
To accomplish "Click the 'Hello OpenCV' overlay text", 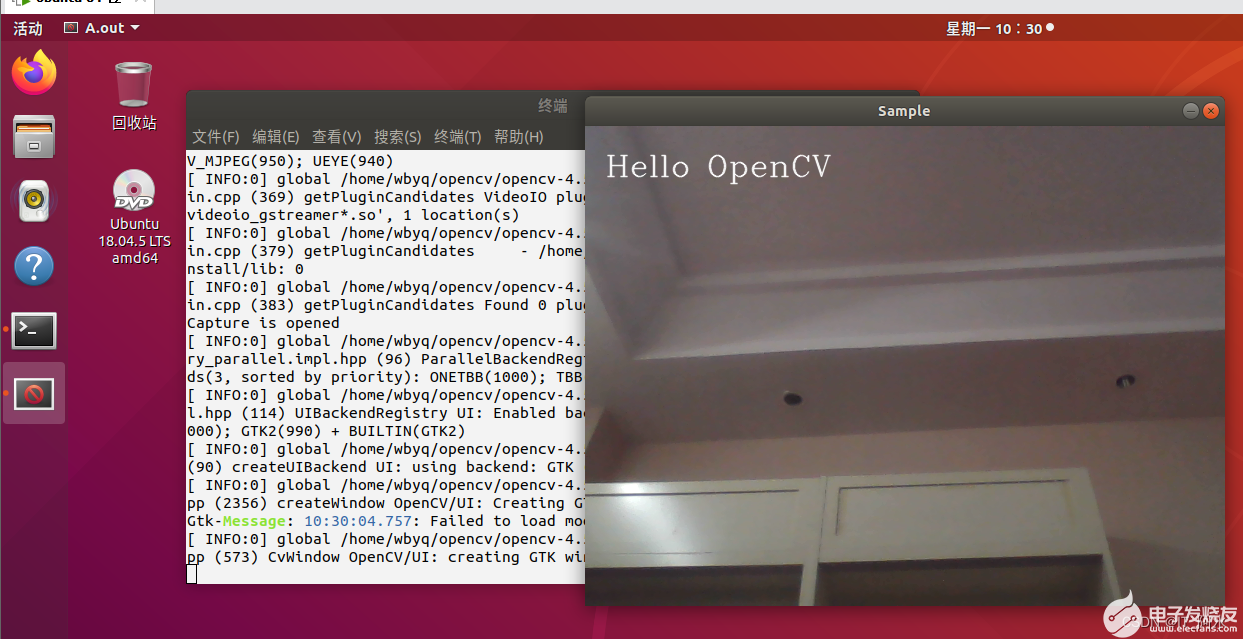I will tap(718, 167).
